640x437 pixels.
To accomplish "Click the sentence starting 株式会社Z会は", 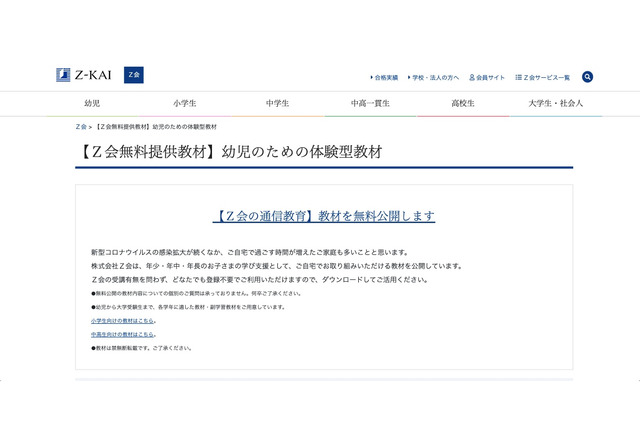I will (x=277, y=266).
